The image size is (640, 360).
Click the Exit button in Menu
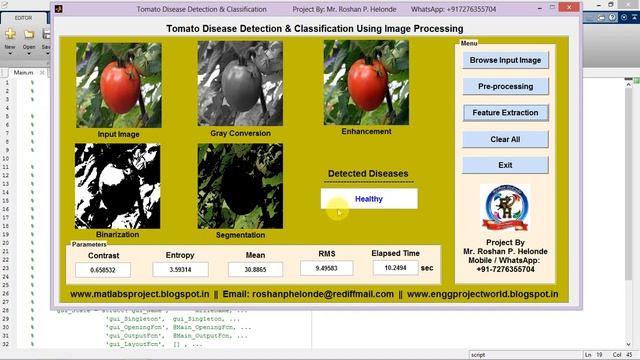tap(505, 165)
